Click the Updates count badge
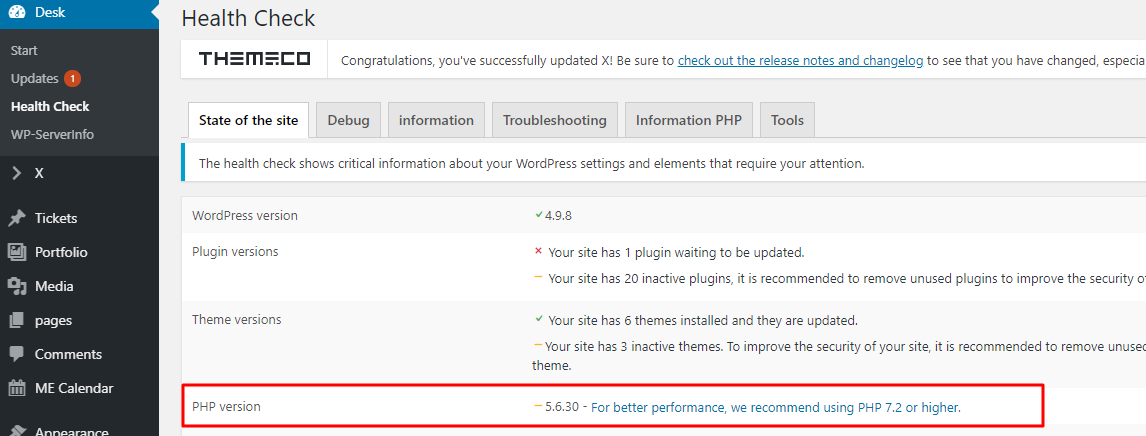 (x=72, y=78)
